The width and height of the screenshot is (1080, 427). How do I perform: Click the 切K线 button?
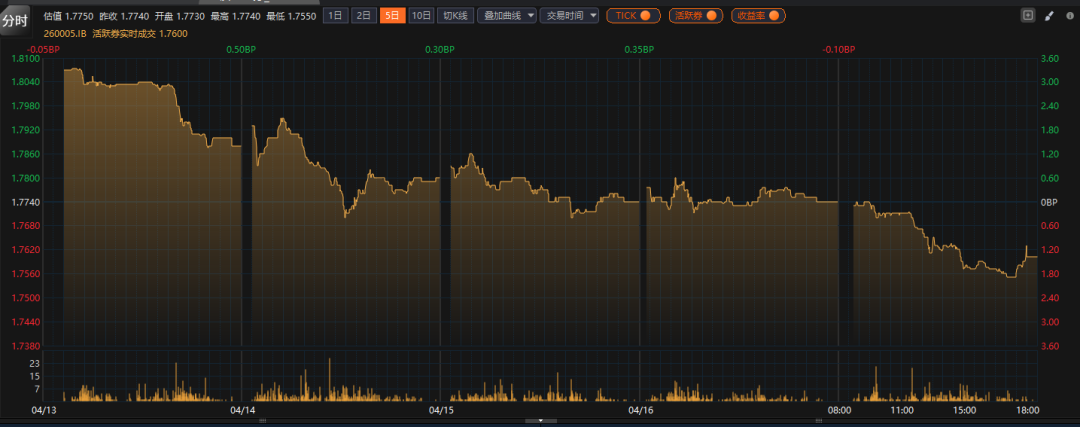(455, 15)
